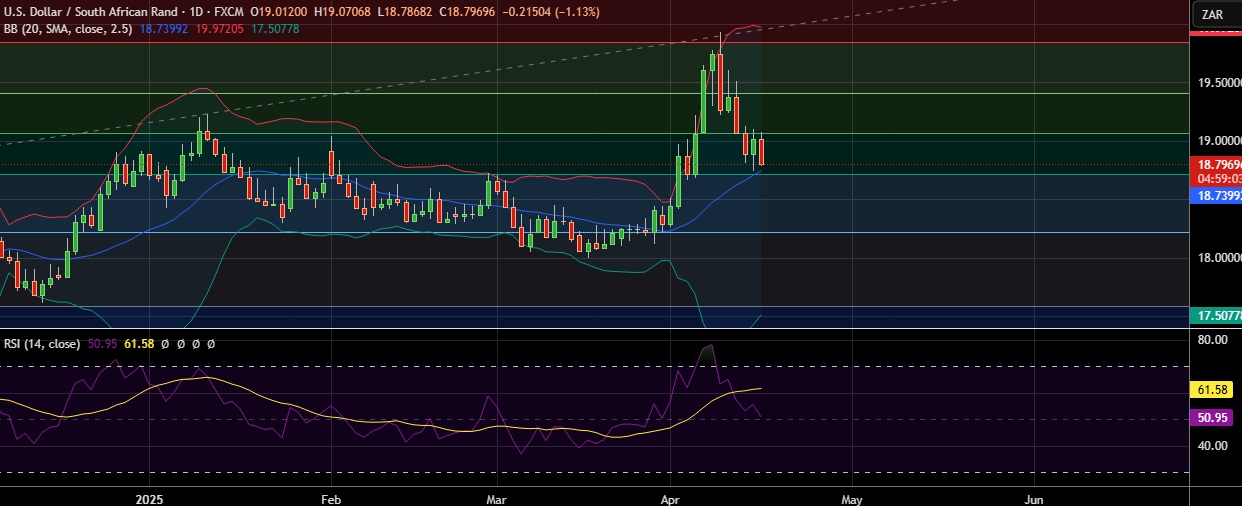Click the 19.00000 price axis label
The image size is (1242, 506).
[x=1219, y=141]
